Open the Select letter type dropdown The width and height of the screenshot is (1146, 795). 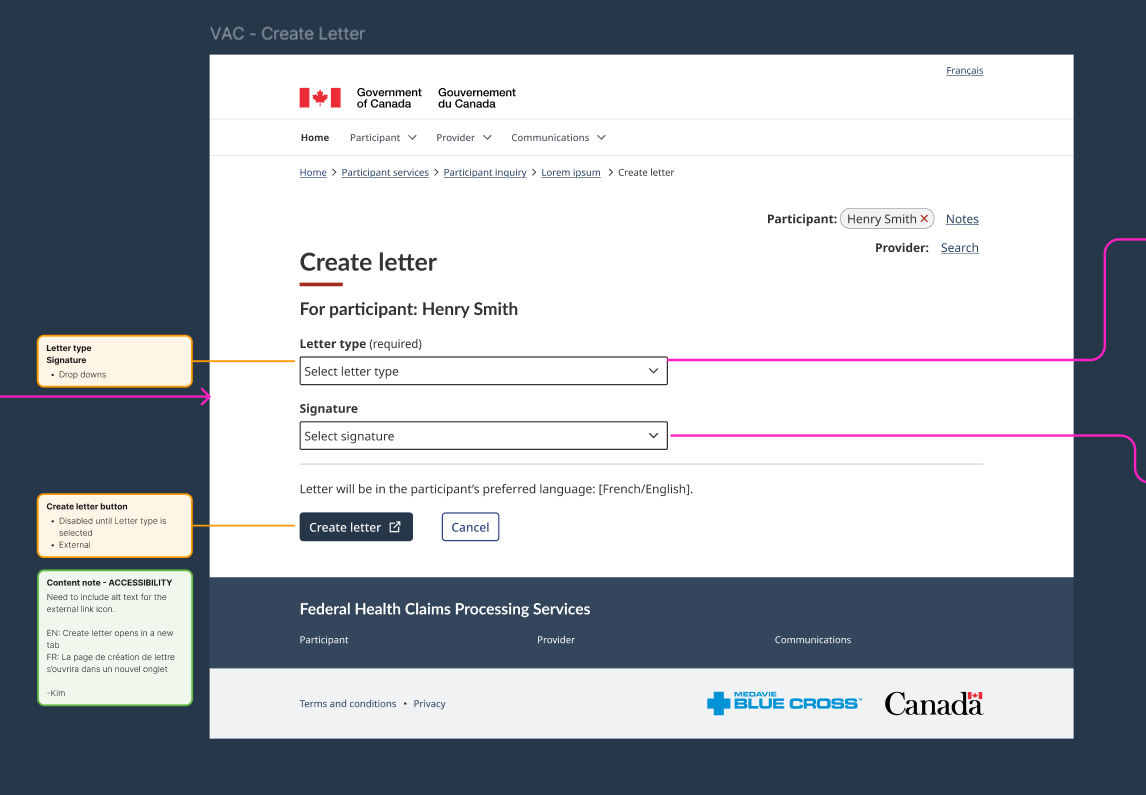click(x=483, y=371)
